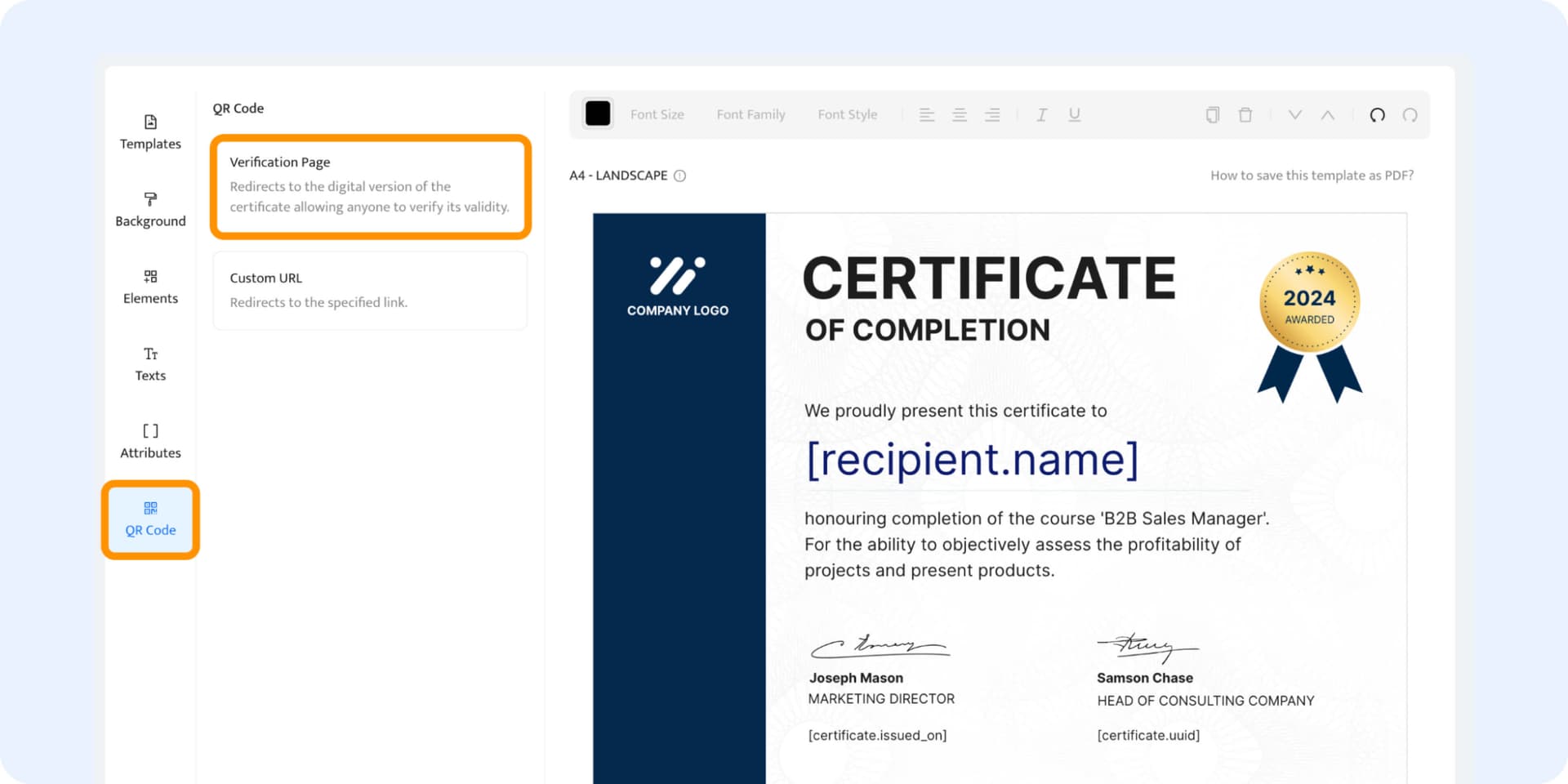
Task: Duplicate the selected element
Action: click(1212, 114)
